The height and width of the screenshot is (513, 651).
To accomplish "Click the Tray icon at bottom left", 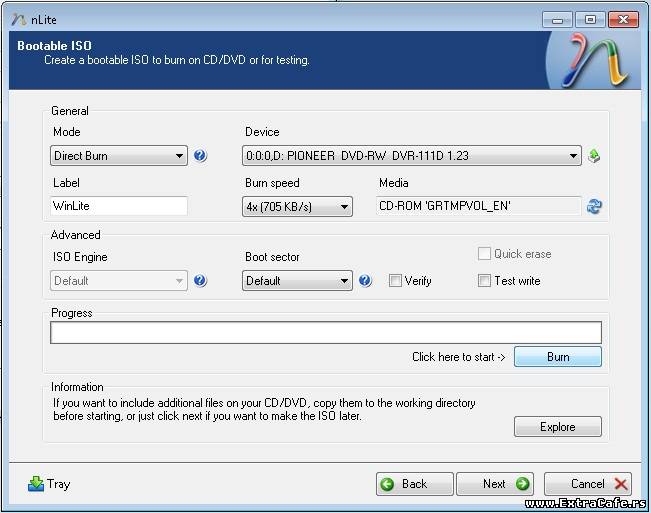I will pos(36,484).
